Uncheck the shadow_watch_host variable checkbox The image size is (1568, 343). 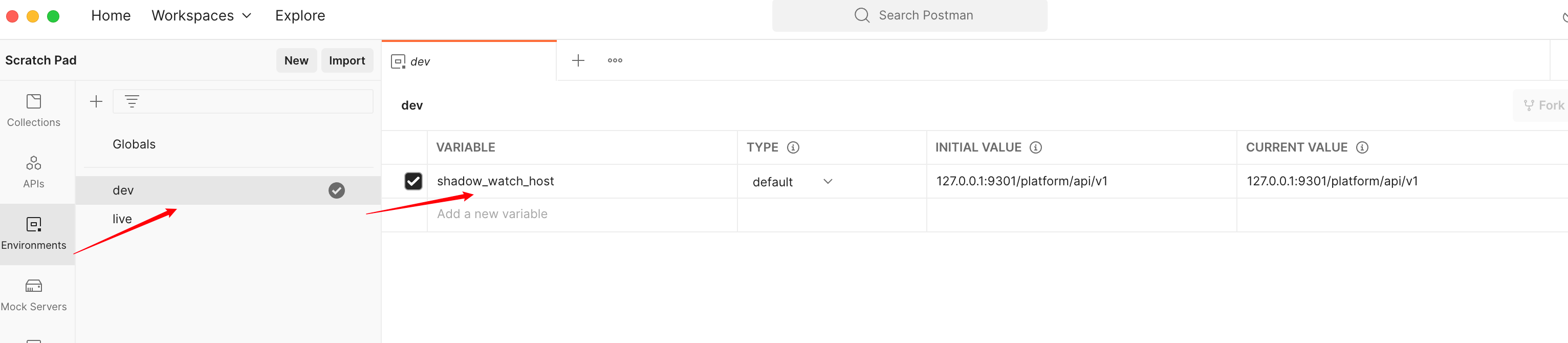point(413,181)
